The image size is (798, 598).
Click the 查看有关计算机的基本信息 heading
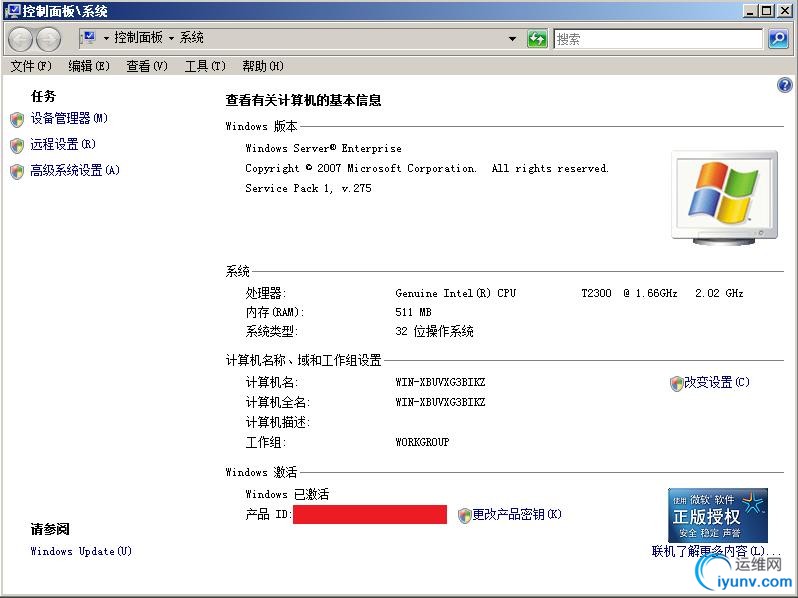click(x=303, y=100)
